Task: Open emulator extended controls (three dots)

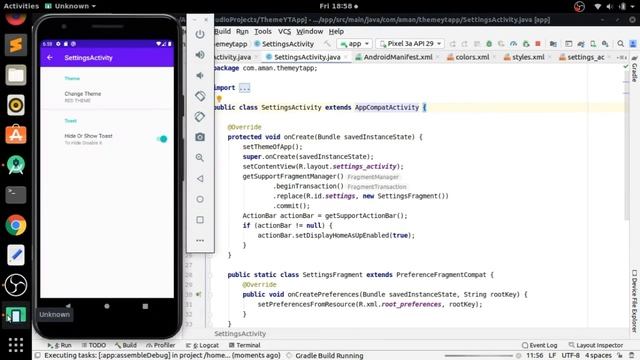Action: [200, 240]
